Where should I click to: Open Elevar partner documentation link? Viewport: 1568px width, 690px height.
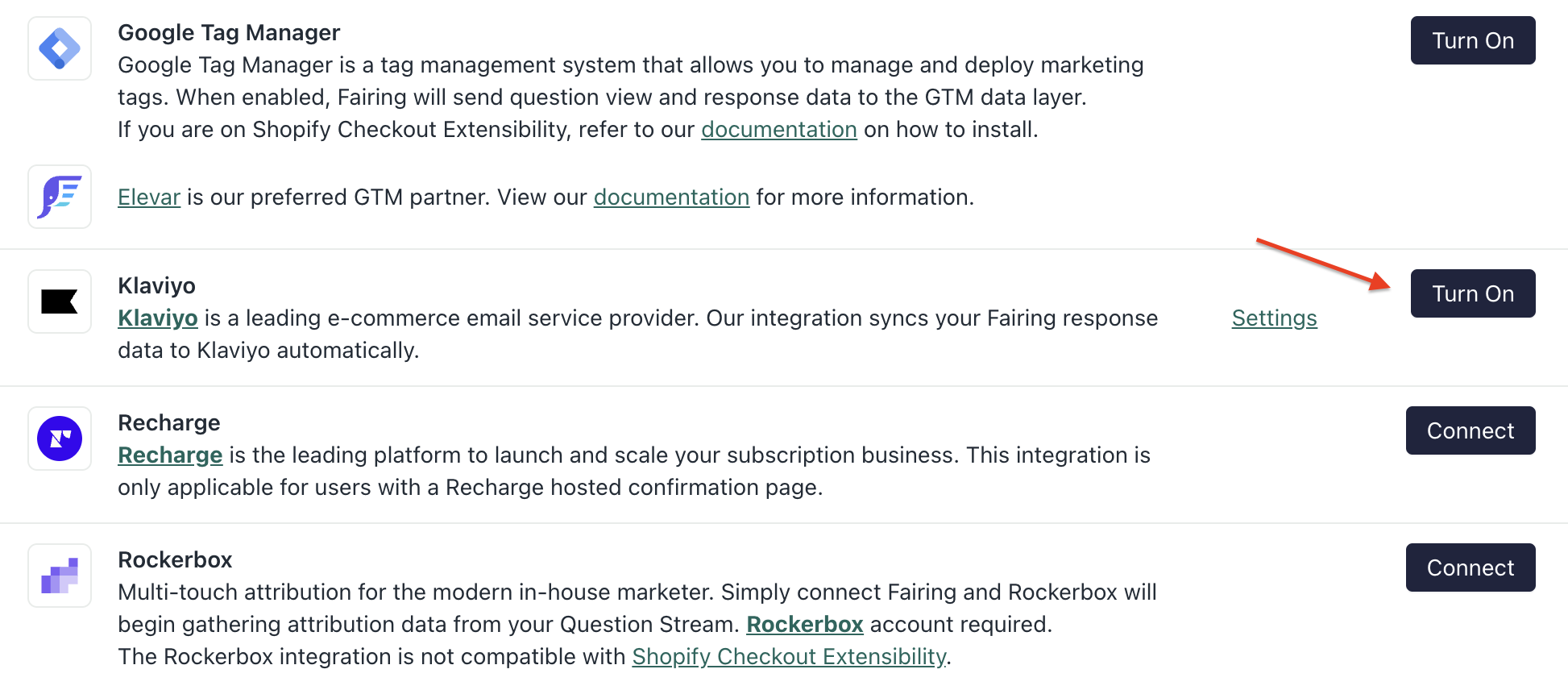point(672,197)
